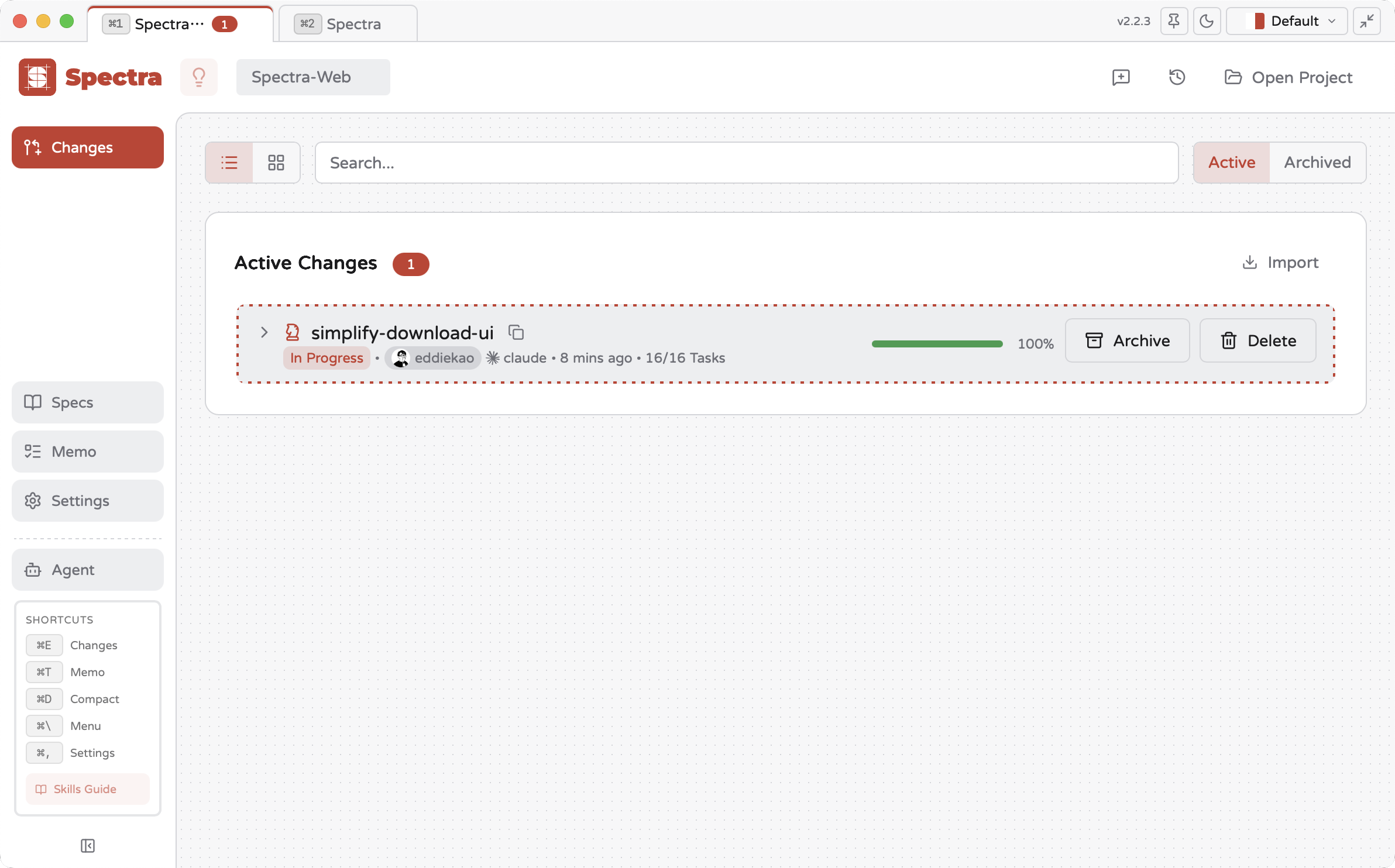Open the Spectra-Web project selector
Screen dimensions: 1395x868
coord(313,77)
